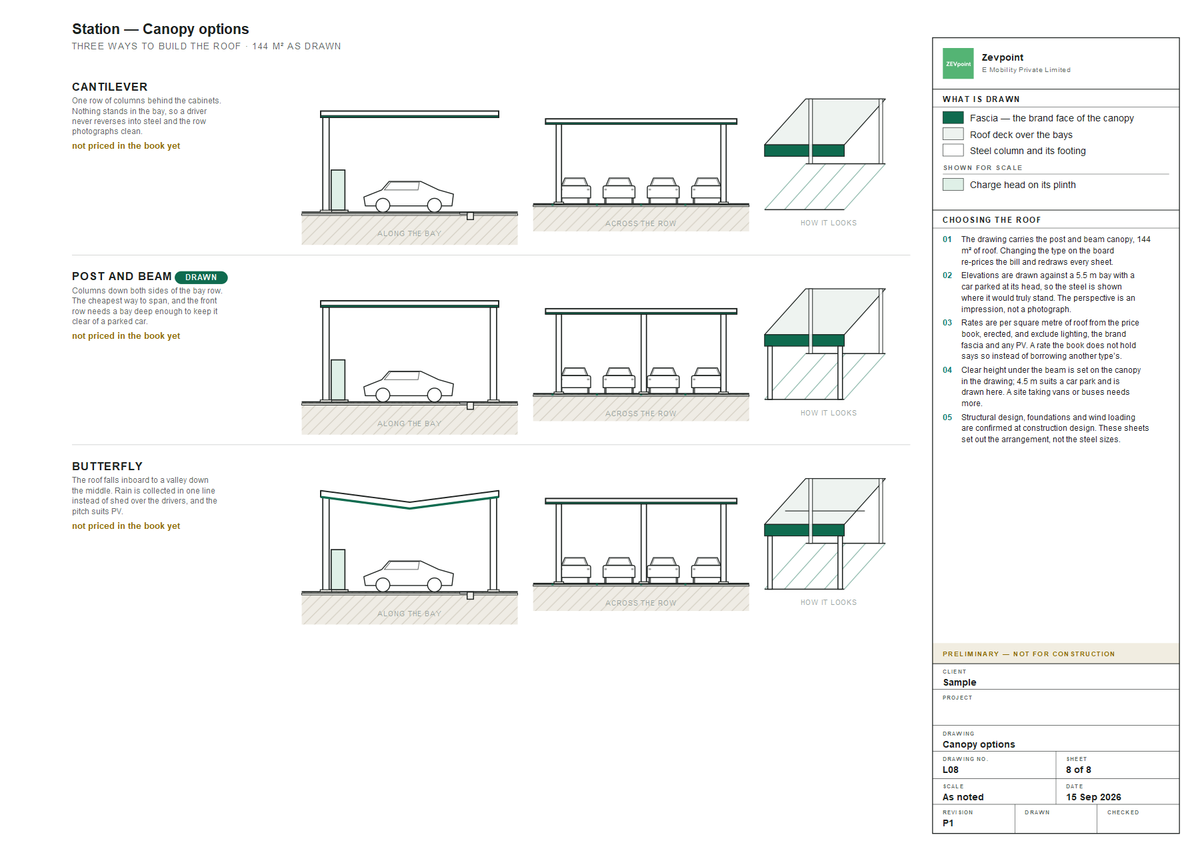Click 'not priced in the book yet' under Butterfly
The height and width of the screenshot is (849, 1200).
click(x=126, y=526)
